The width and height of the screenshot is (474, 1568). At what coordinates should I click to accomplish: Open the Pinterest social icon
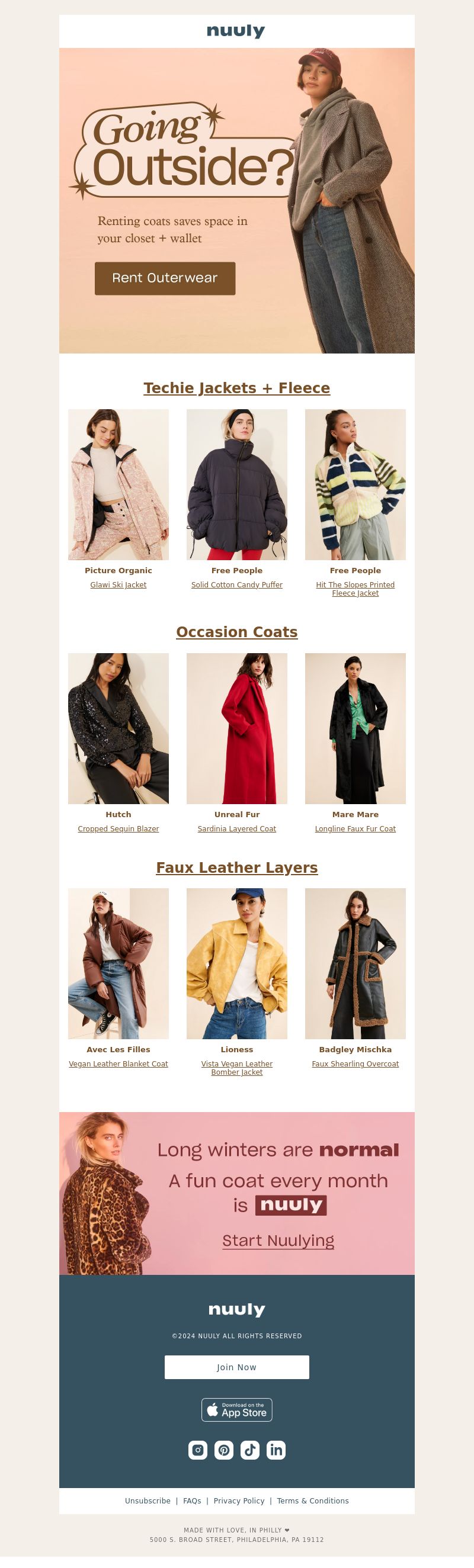(224, 1450)
